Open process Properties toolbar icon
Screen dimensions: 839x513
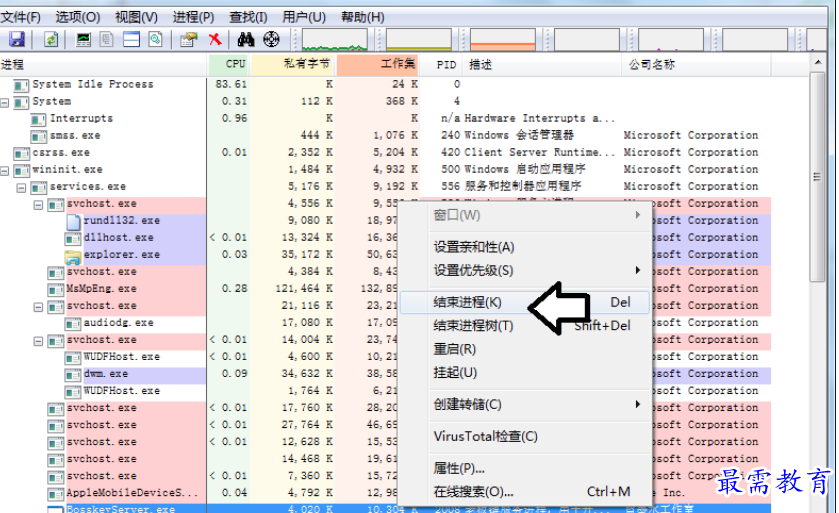(188, 39)
